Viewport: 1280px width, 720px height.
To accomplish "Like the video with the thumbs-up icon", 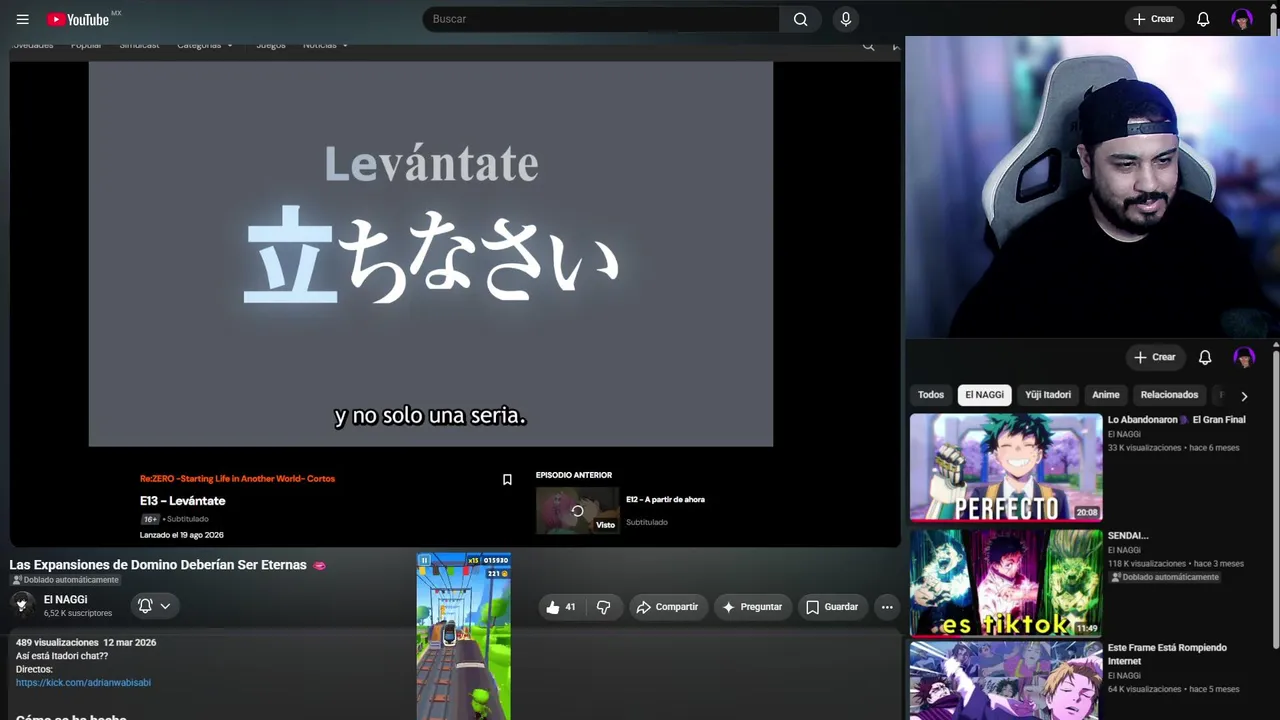I will click(x=561, y=607).
